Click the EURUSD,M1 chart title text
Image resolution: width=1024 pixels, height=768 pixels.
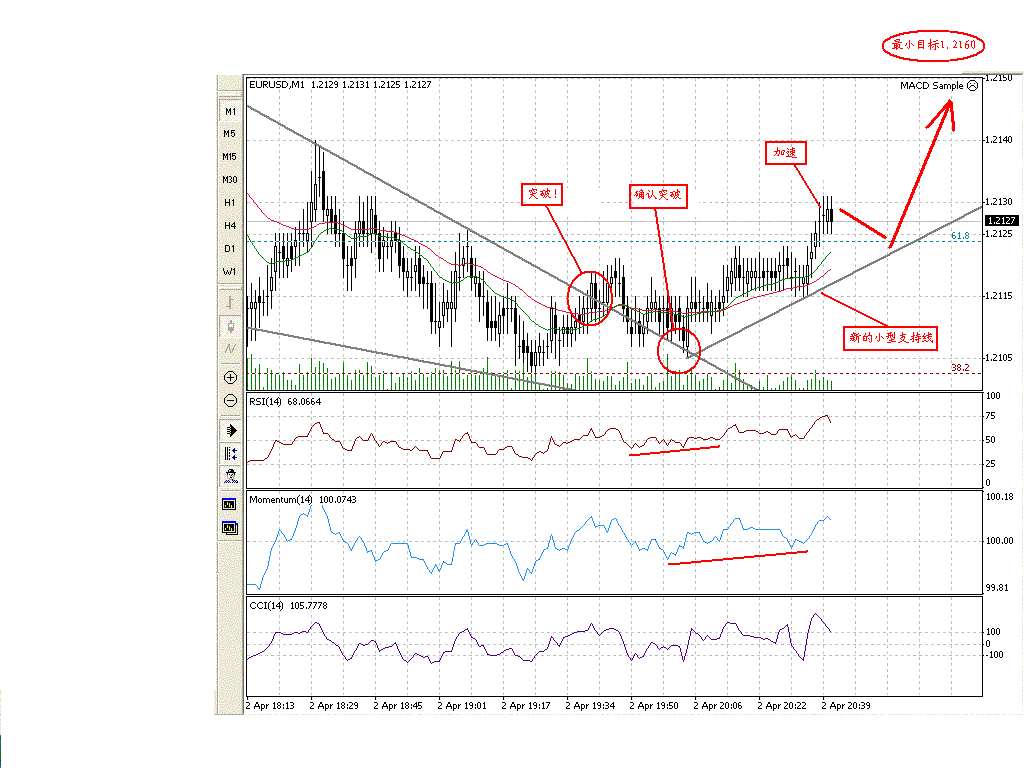point(277,85)
